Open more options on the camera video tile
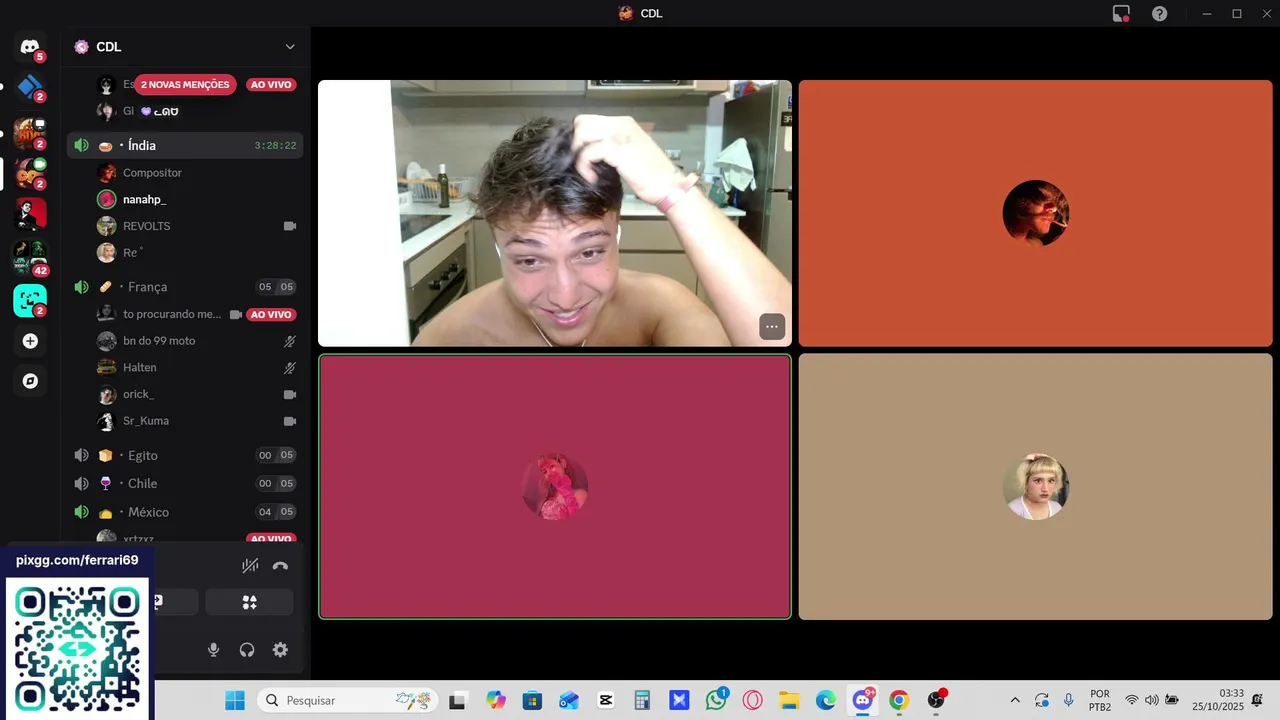Image resolution: width=1280 pixels, height=720 pixels. (772, 327)
